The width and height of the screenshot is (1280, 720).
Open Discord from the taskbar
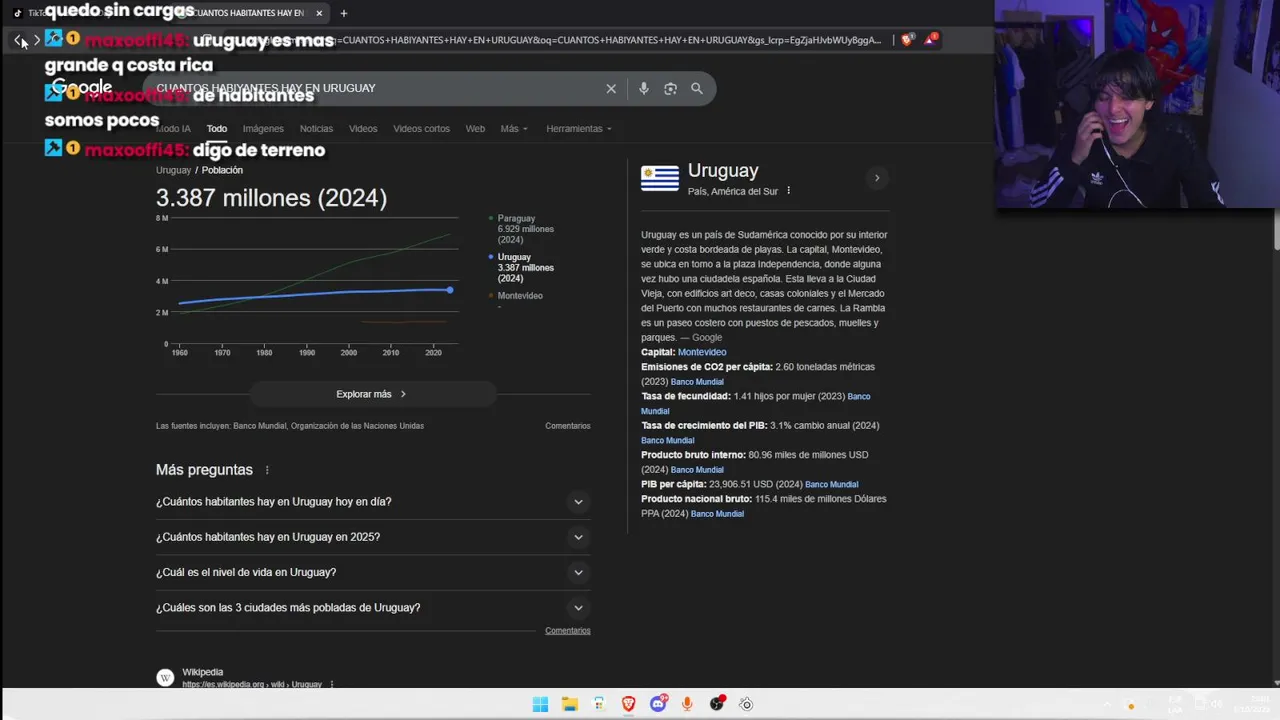tap(658, 704)
